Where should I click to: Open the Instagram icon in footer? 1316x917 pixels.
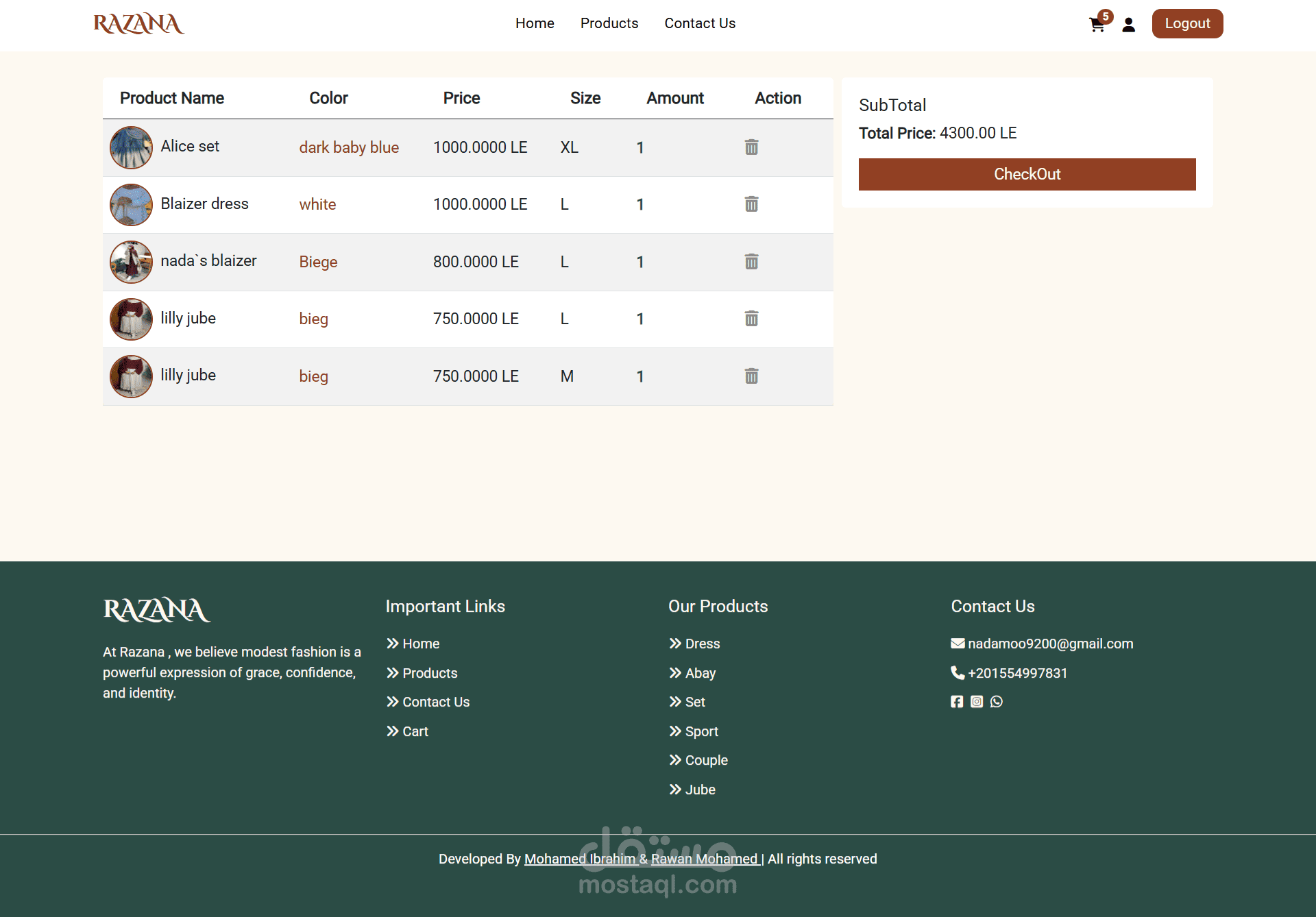coord(977,701)
